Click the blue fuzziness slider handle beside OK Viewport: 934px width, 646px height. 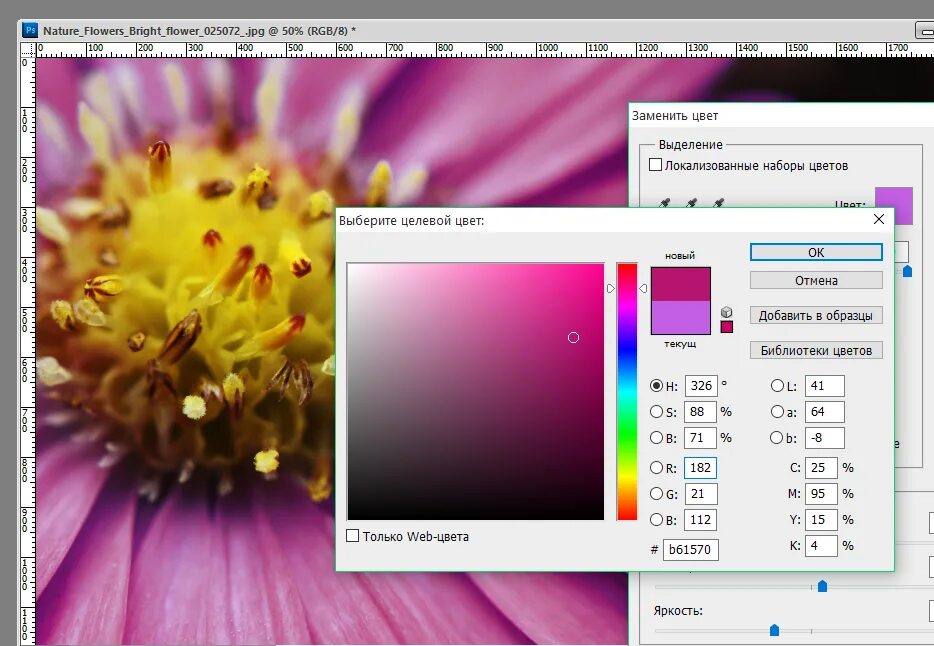pos(907,271)
